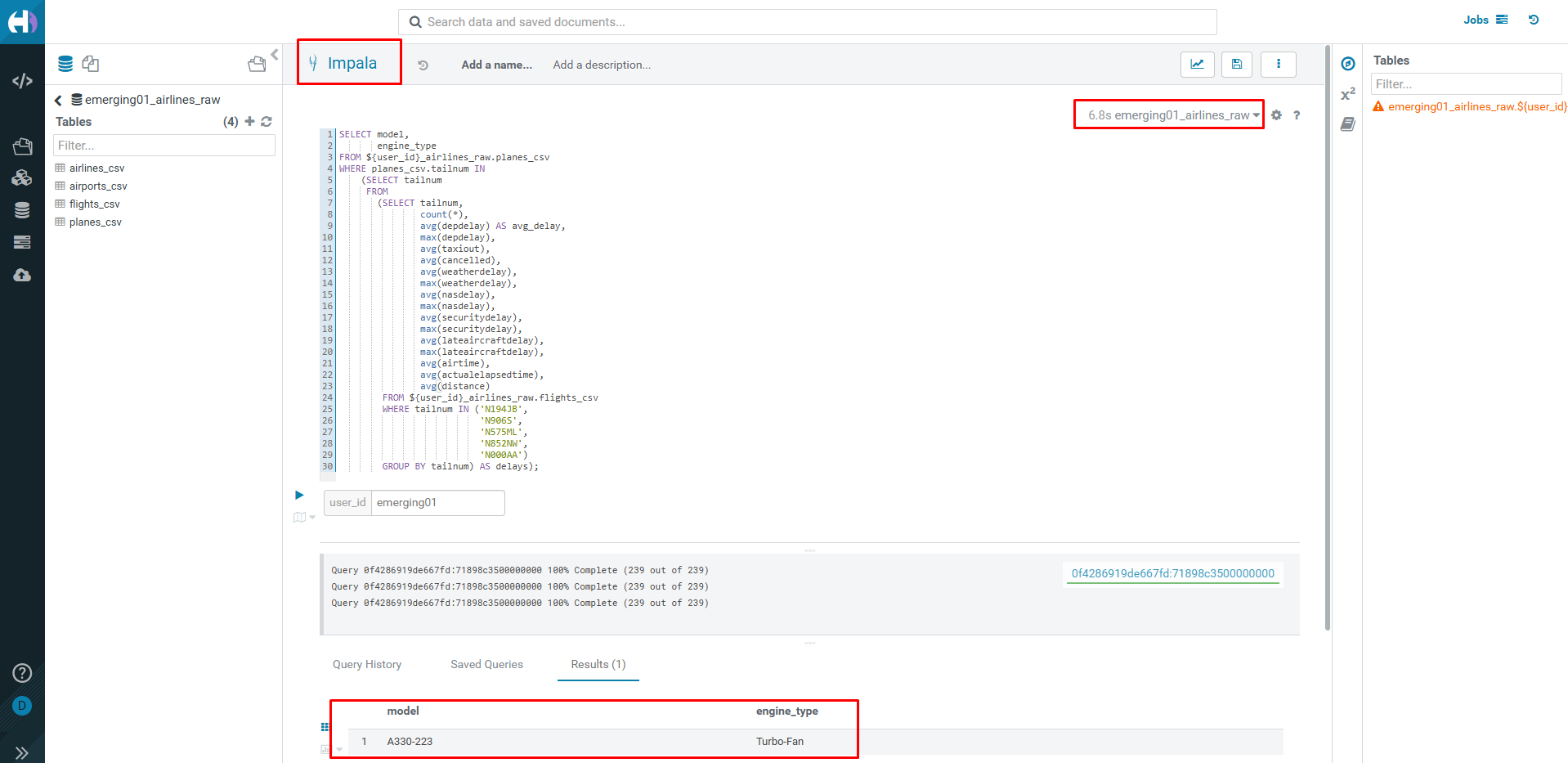This screenshot has height=763, width=1568.
Task: Open the planes_csv table
Action: [x=95, y=222]
